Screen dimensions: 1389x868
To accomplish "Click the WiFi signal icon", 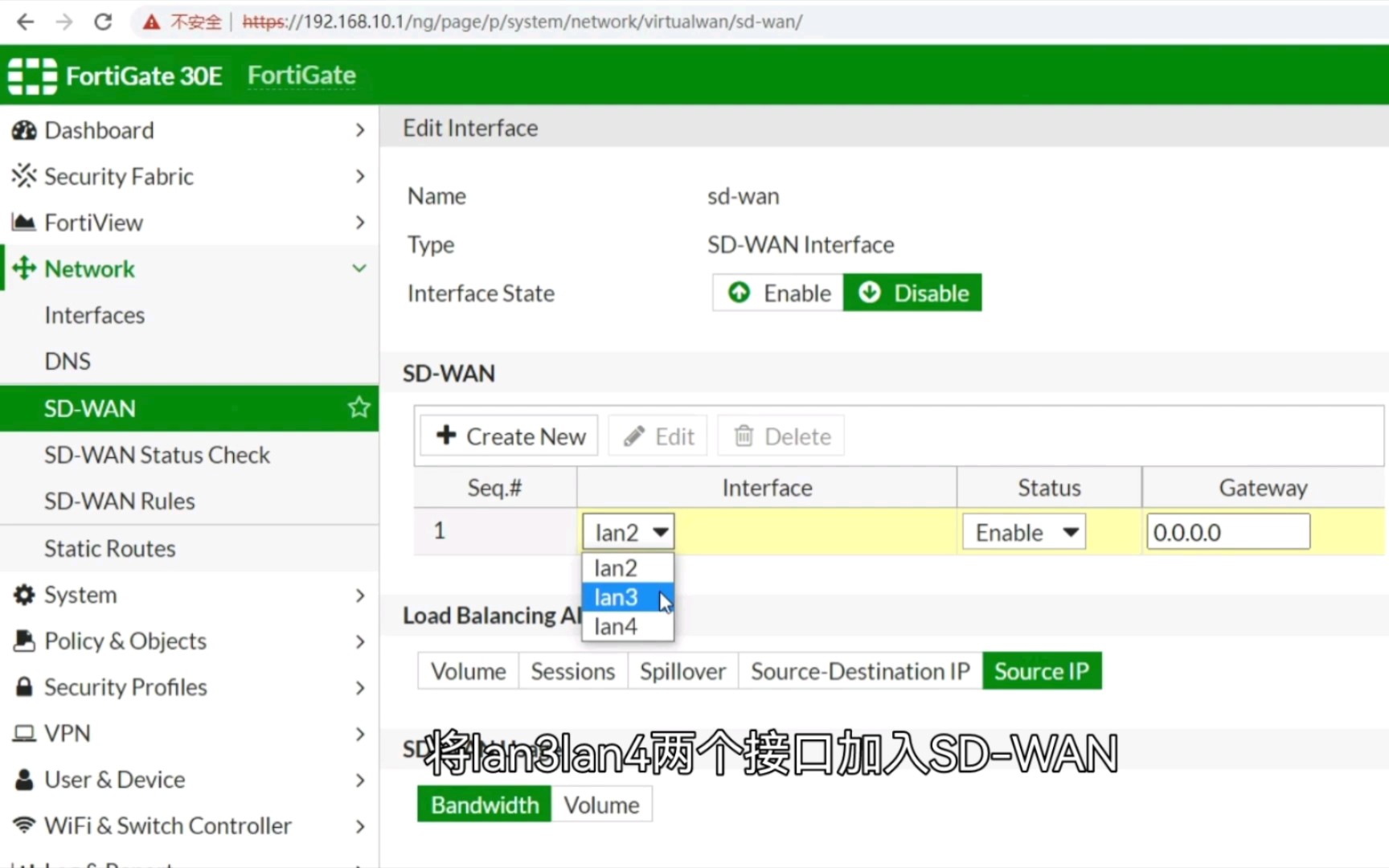I will [24, 825].
